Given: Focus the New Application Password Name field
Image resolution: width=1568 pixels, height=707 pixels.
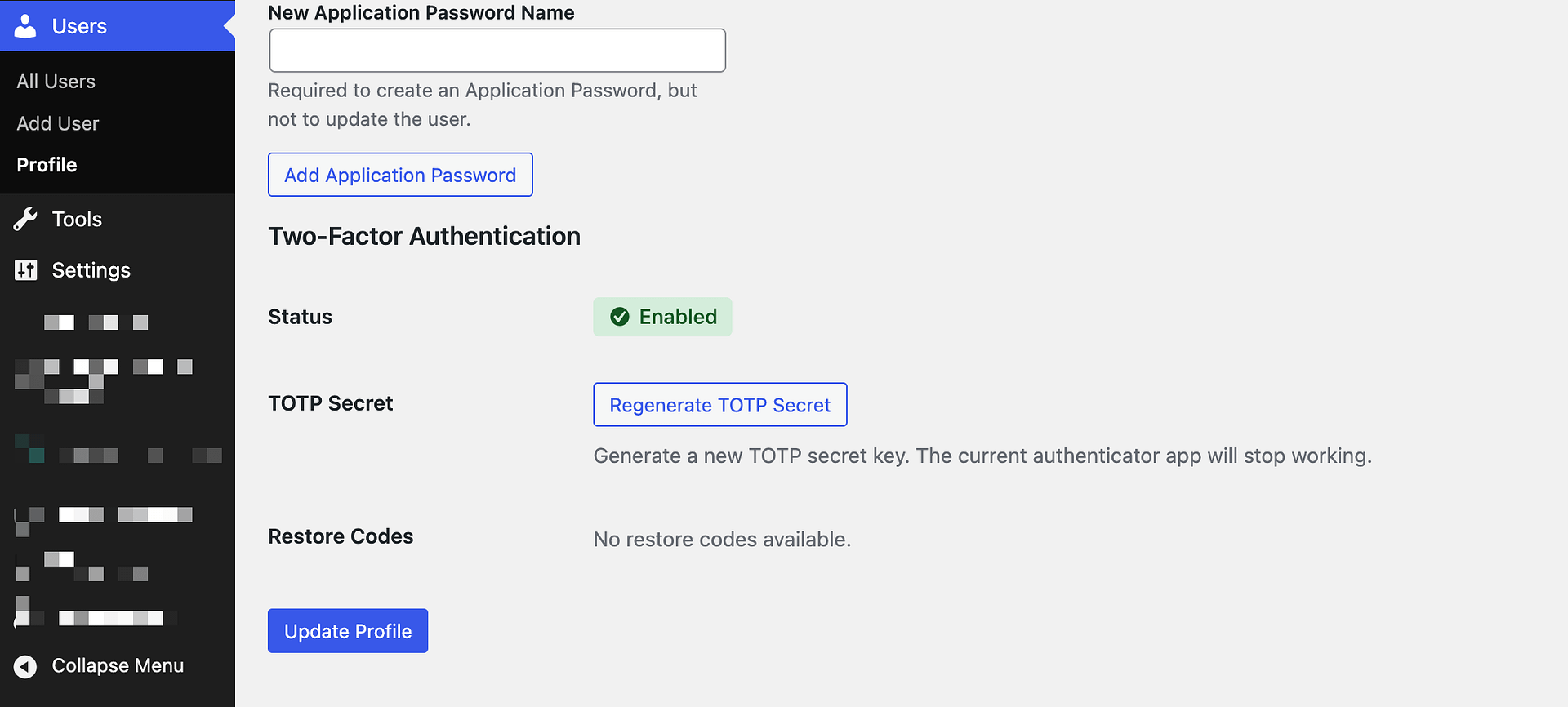Looking at the screenshot, I should tap(497, 51).
